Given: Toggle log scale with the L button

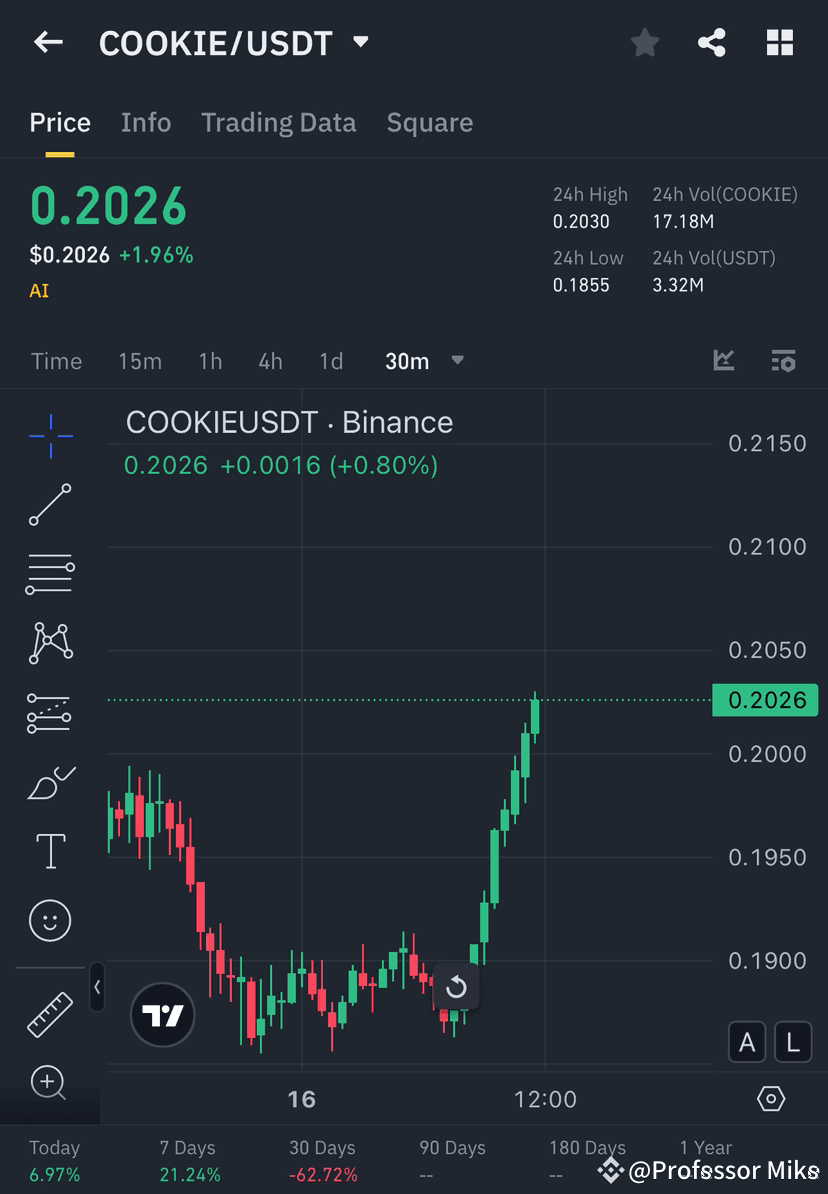Looking at the screenshot, I should pos(793,1042).
